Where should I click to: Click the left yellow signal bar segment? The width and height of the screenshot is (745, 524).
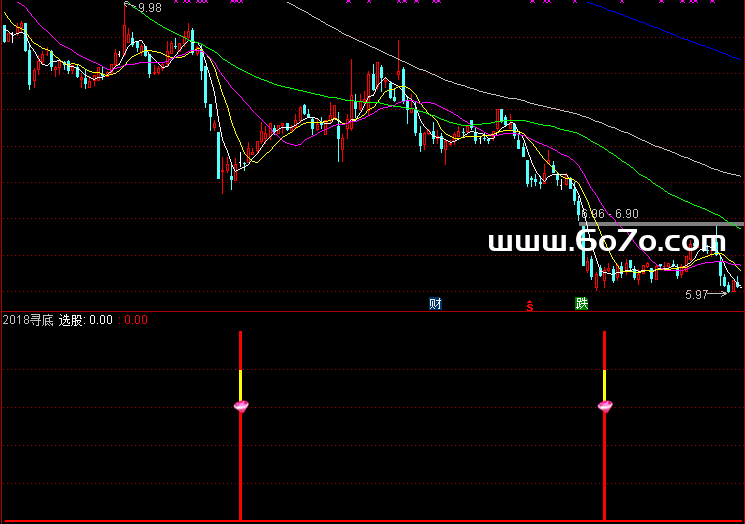tap(241, 384)
